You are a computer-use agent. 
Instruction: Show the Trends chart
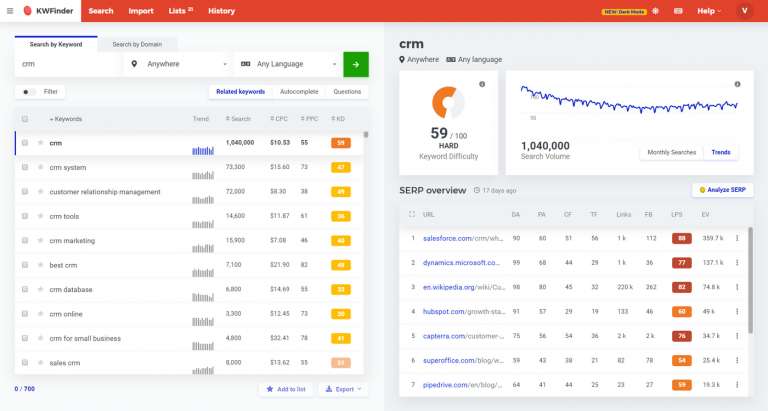[x=720, y=152]
